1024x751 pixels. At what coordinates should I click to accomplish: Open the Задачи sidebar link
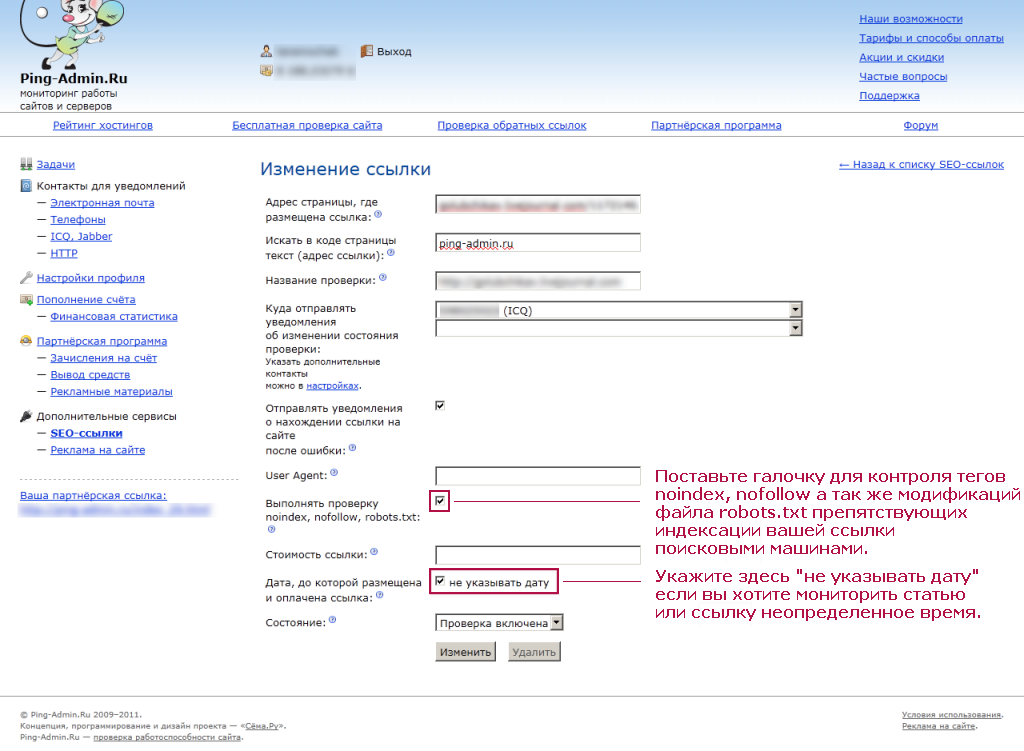[x=56, y=165]
